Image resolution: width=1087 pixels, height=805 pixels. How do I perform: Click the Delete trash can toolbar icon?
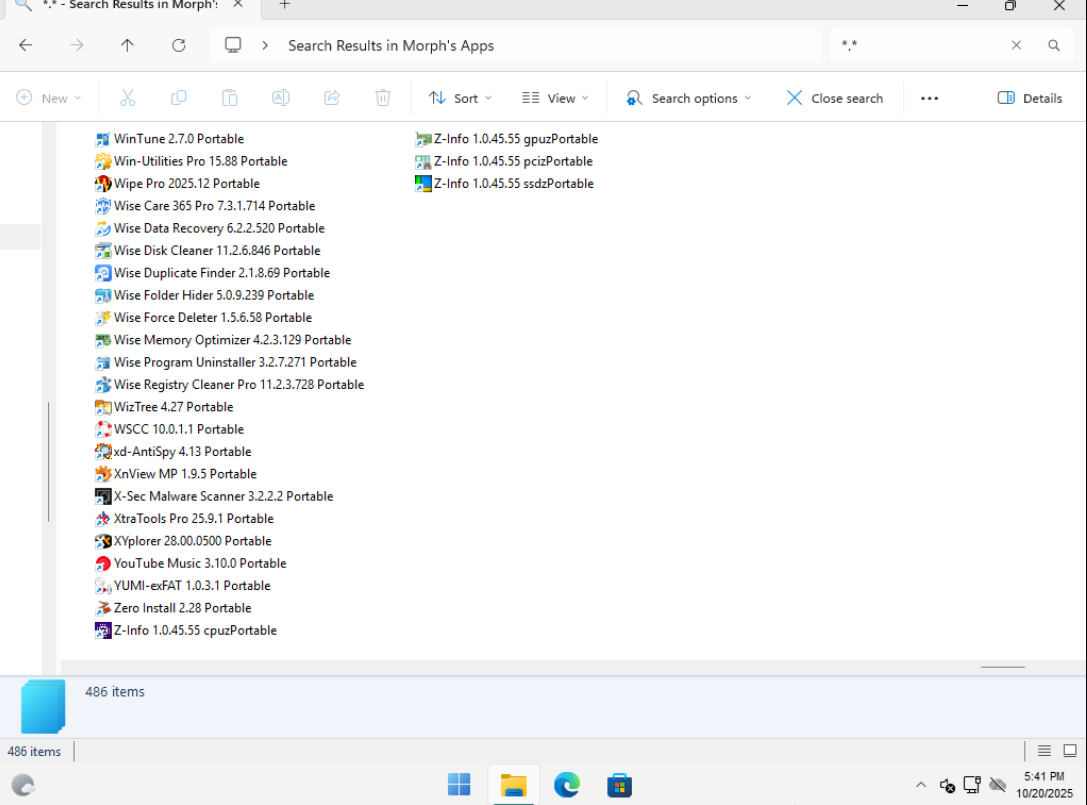click(383, 98)
